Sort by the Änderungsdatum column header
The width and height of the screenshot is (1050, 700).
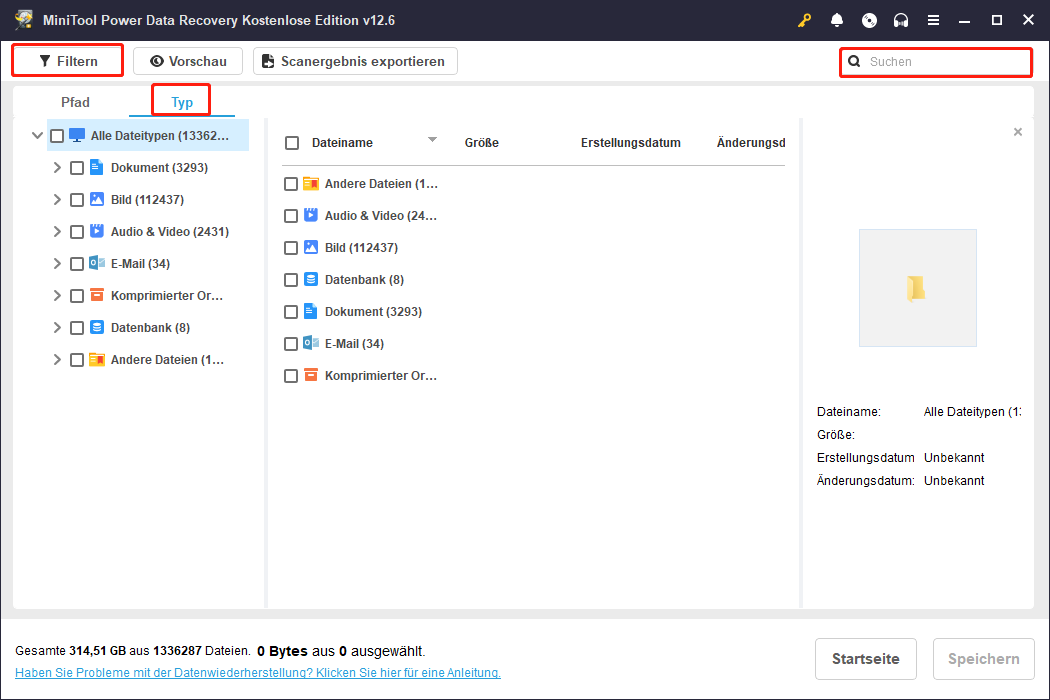coord(751,143)
